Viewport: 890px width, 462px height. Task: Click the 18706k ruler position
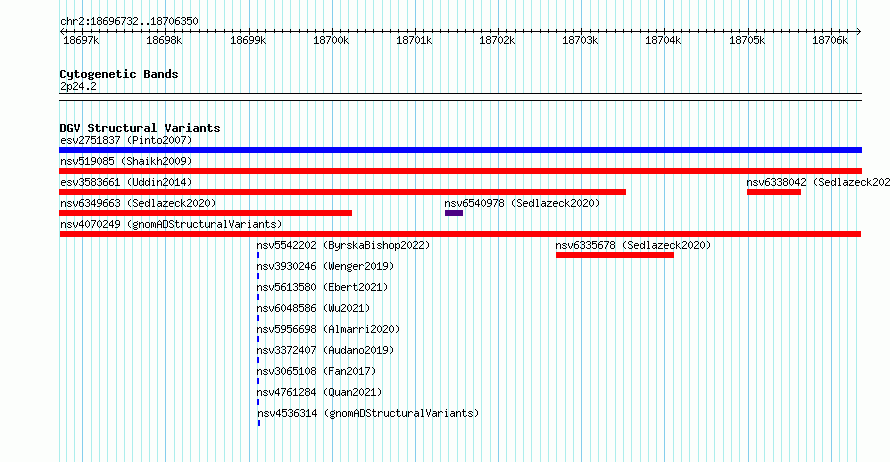pos(830,40)
